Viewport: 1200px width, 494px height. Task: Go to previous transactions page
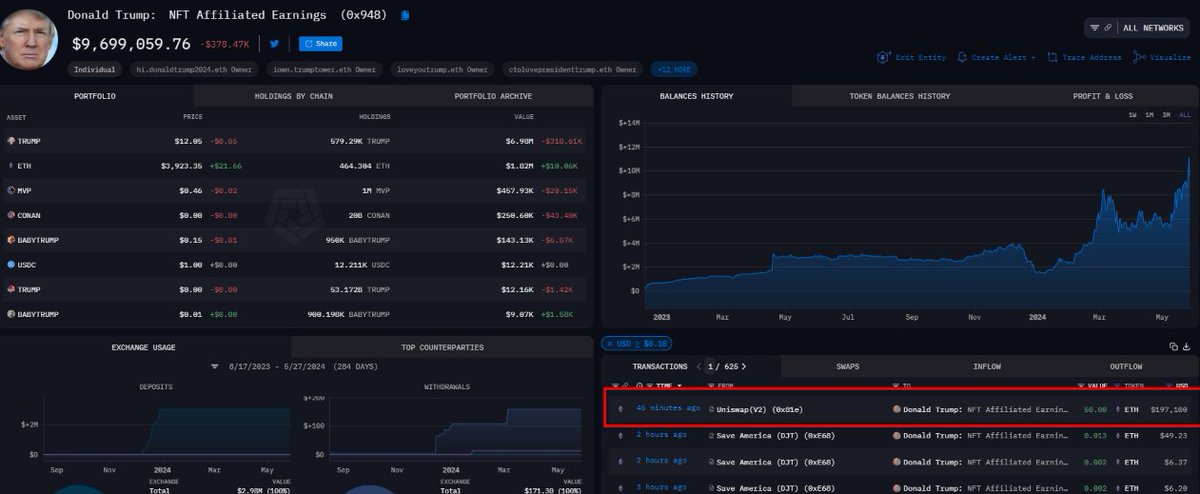700,367
